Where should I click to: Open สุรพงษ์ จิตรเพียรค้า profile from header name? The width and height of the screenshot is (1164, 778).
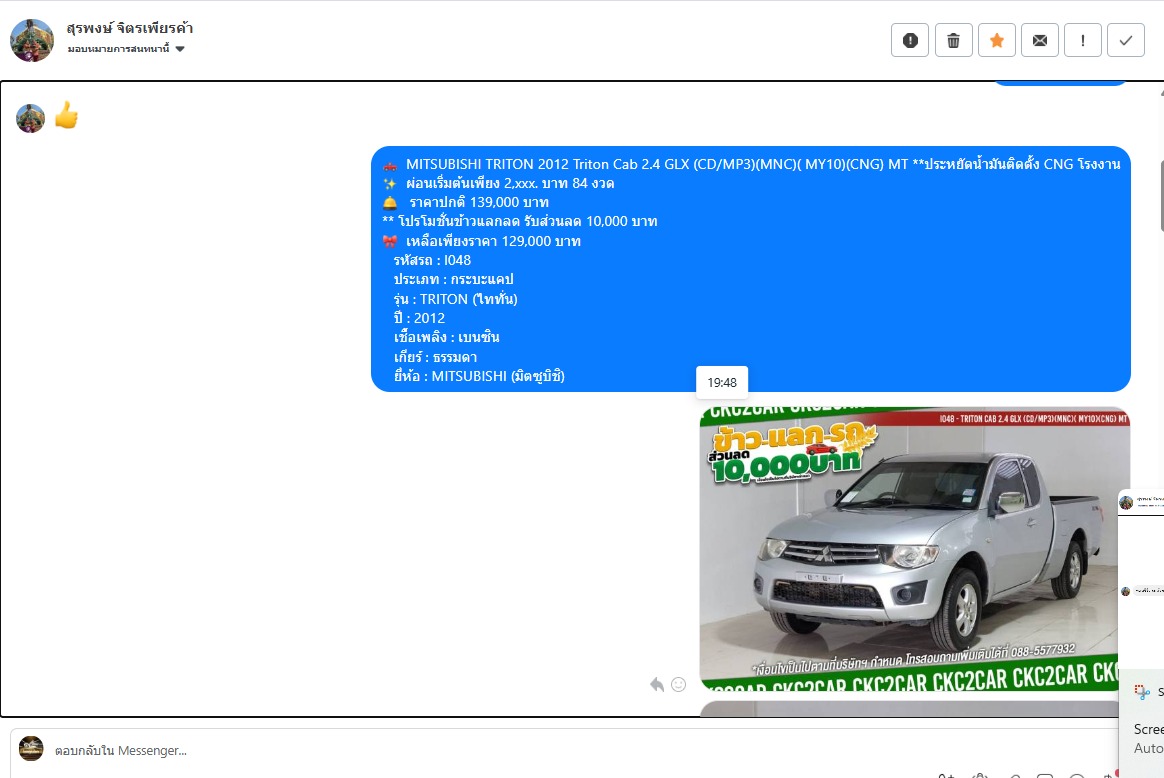[x=129, y=28]
